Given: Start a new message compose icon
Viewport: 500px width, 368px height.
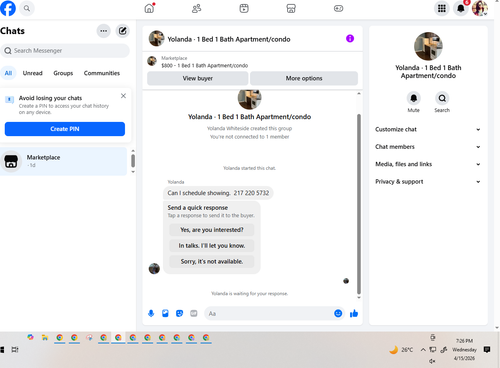Looking at the screenshot, I should pos(123,31).
